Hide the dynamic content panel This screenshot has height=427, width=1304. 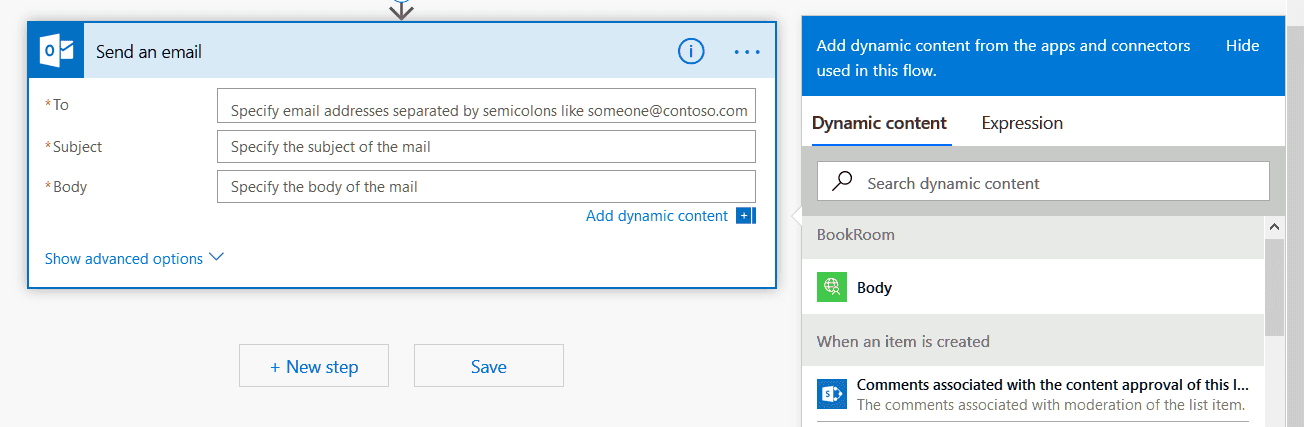tap(1242, 45)
